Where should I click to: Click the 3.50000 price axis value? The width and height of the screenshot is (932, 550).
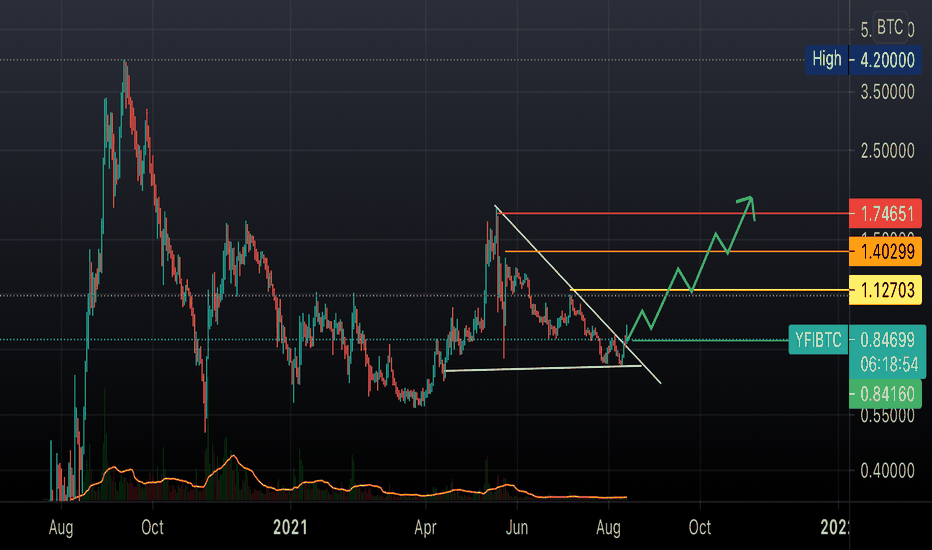click(x=887, y=92)
